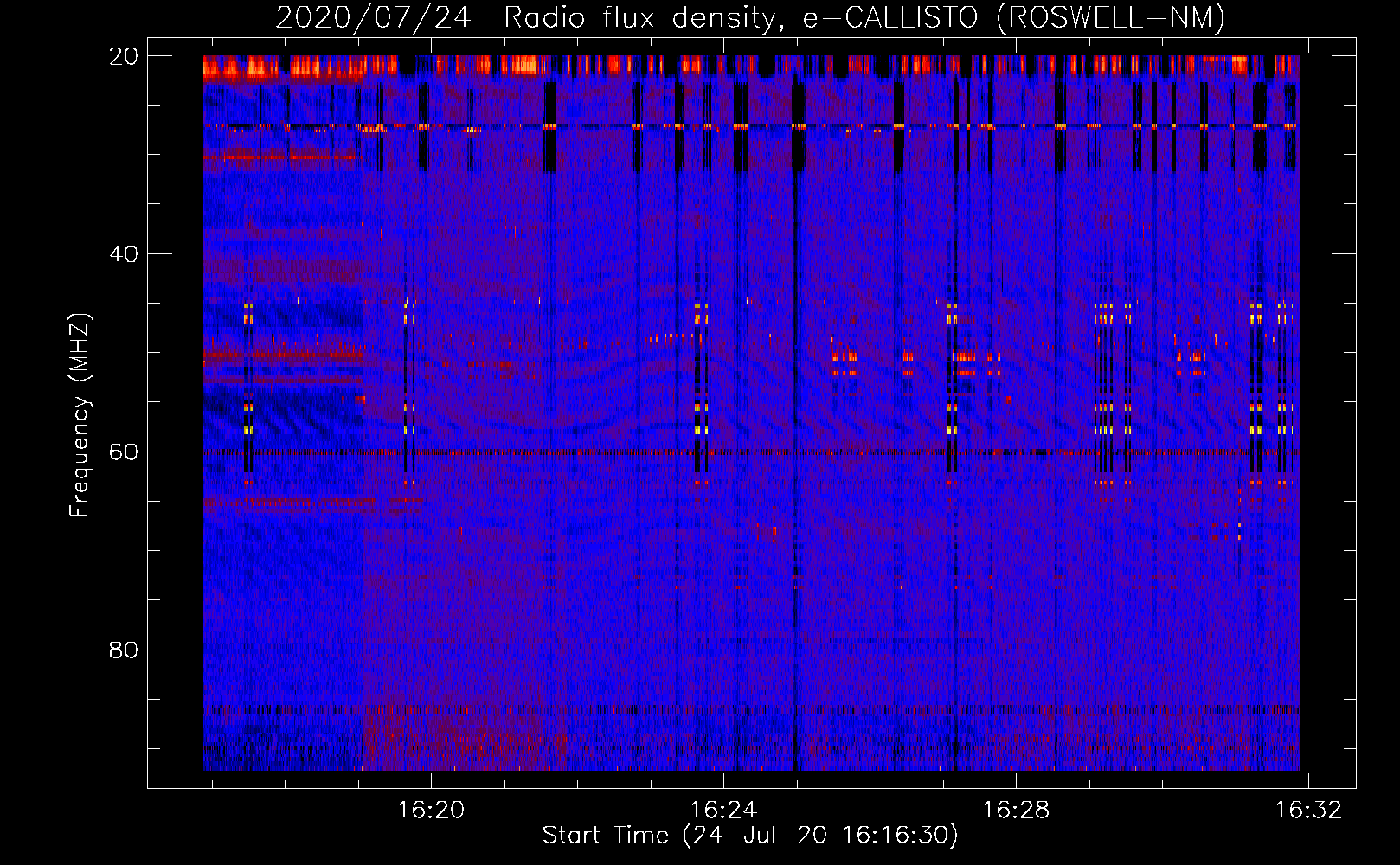
Task: Click the "Frequency (MHZ)" y-axis label
Action: pos(80,415)
